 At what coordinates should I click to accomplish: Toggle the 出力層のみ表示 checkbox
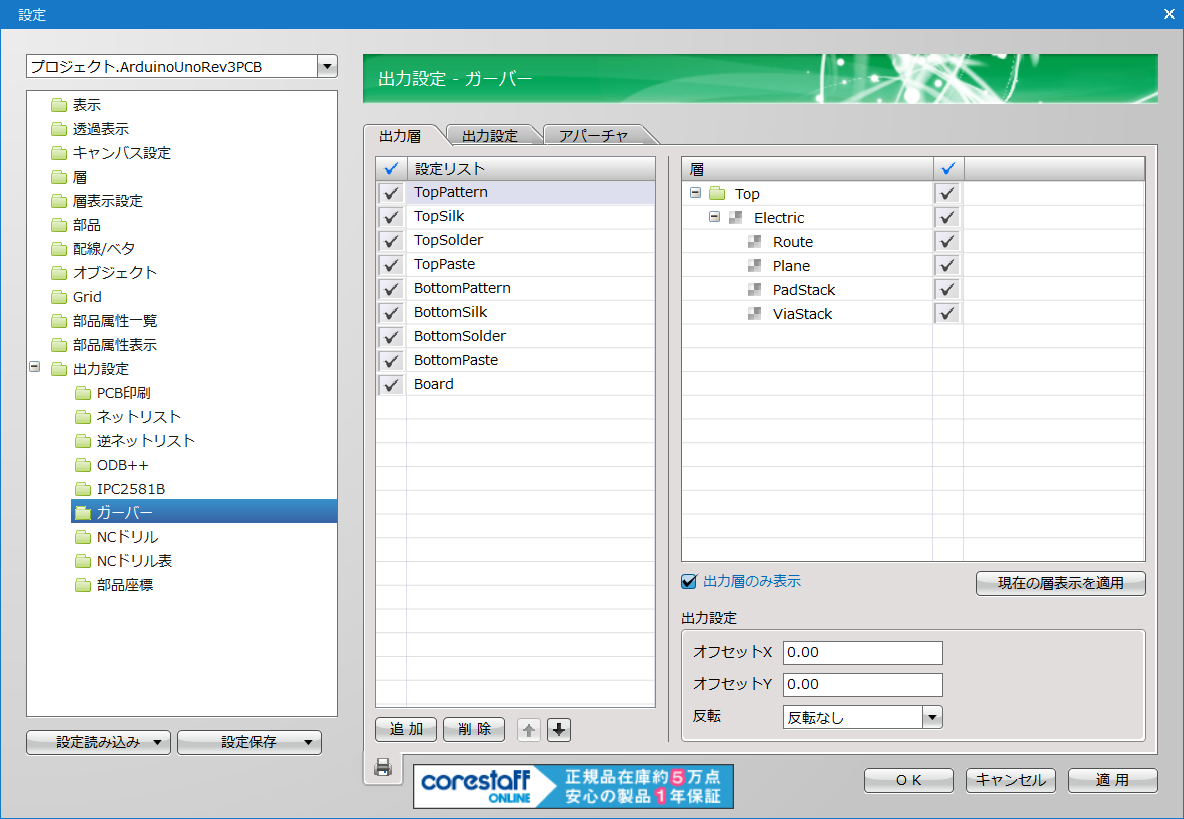[688, 581]
